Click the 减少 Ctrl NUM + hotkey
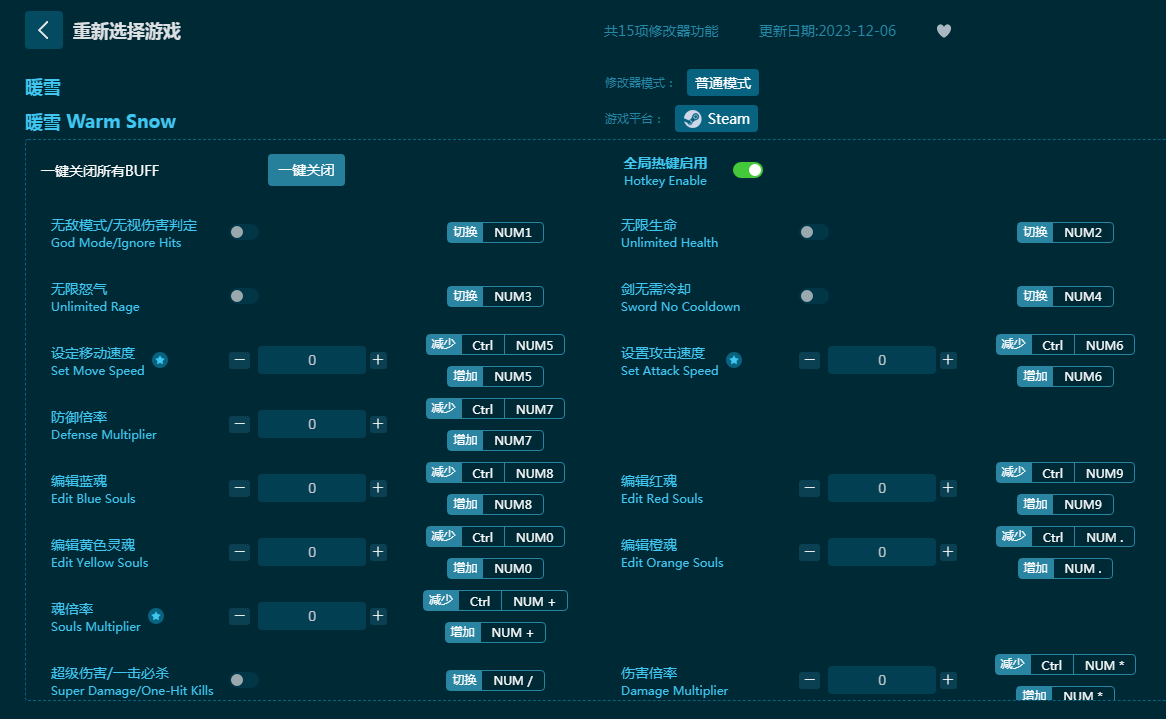1166x719 pixels. point(495,601)
